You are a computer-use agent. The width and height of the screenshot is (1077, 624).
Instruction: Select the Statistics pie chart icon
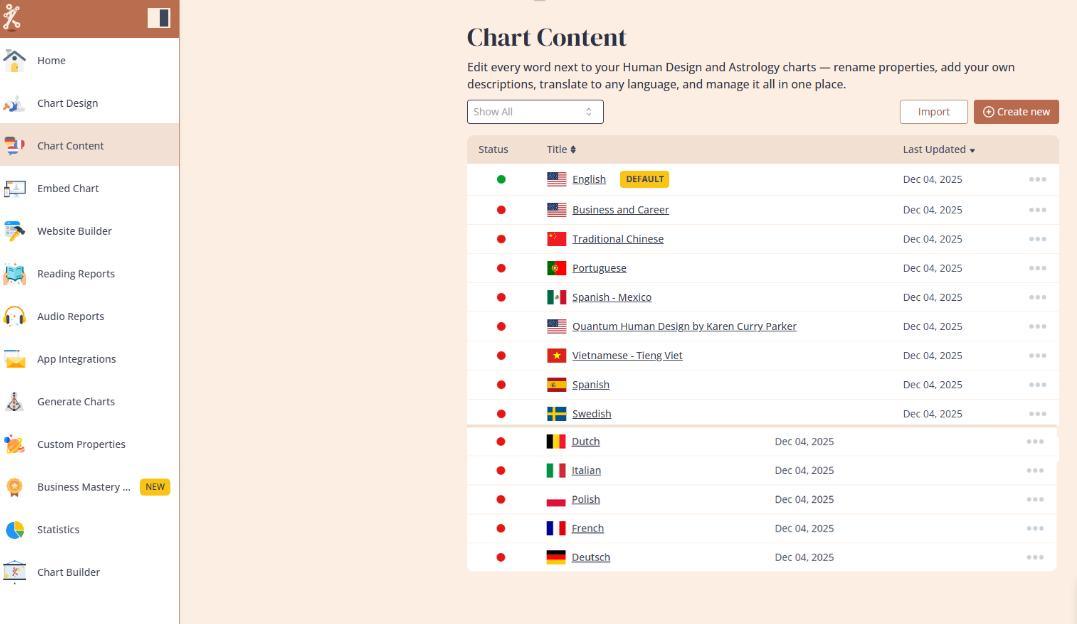pyautogui.click(x=14, y=529)
